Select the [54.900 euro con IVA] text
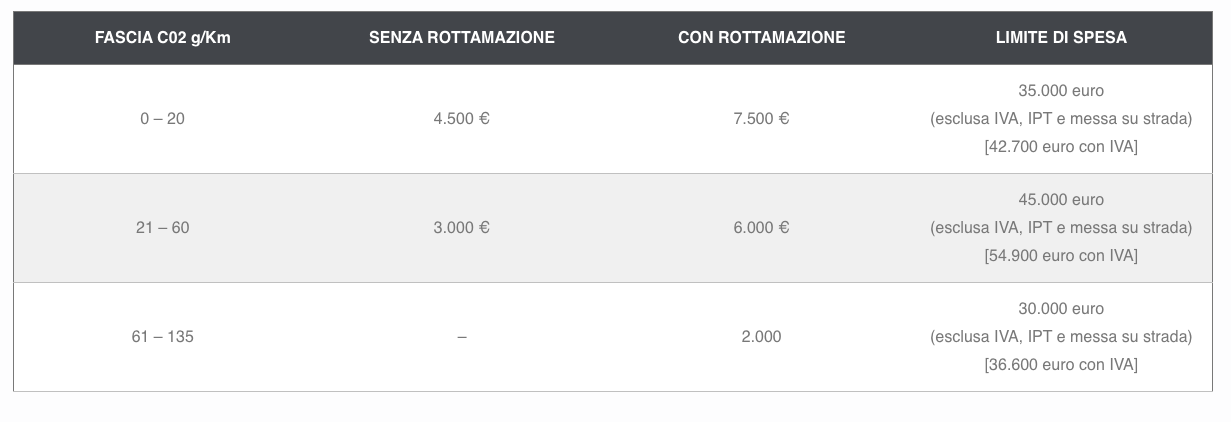This screenshot has width=1231, height=422. [1061, 256]
